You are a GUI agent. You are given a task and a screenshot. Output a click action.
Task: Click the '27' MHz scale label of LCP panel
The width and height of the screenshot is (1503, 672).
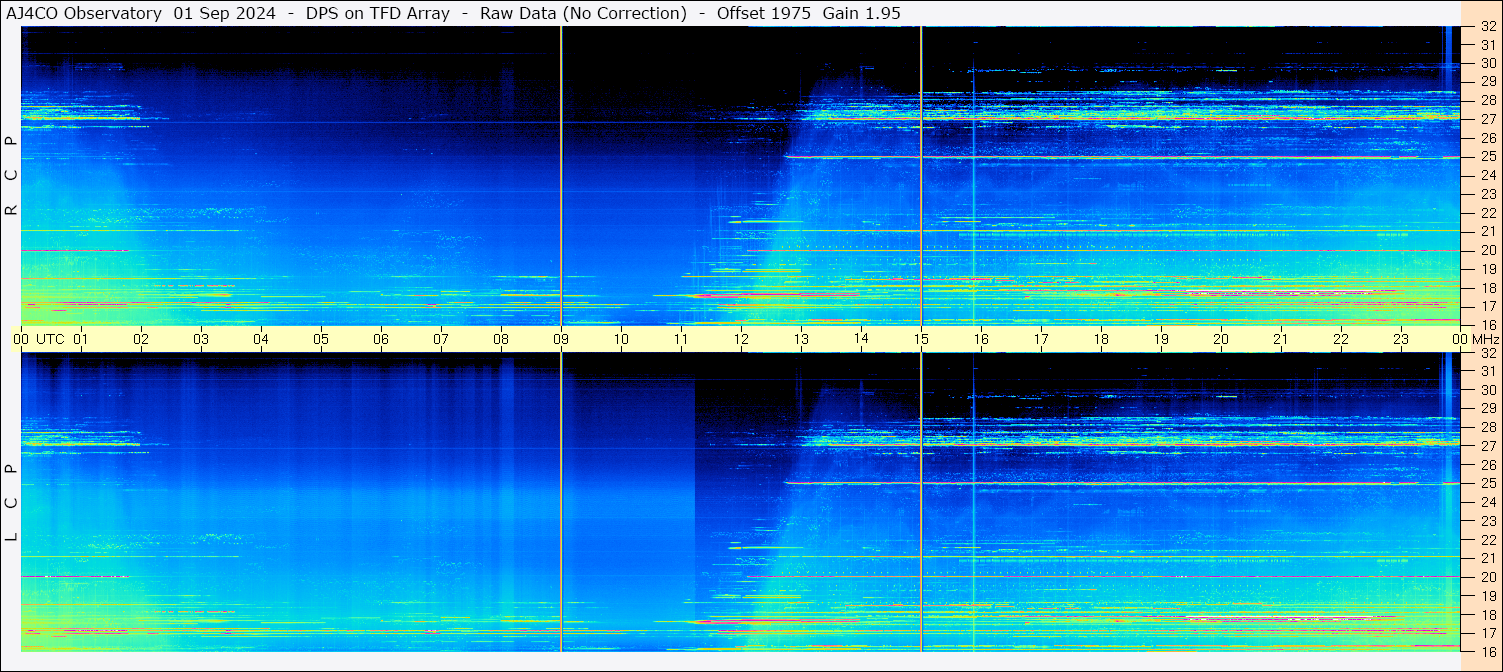tap(1488, 446)
